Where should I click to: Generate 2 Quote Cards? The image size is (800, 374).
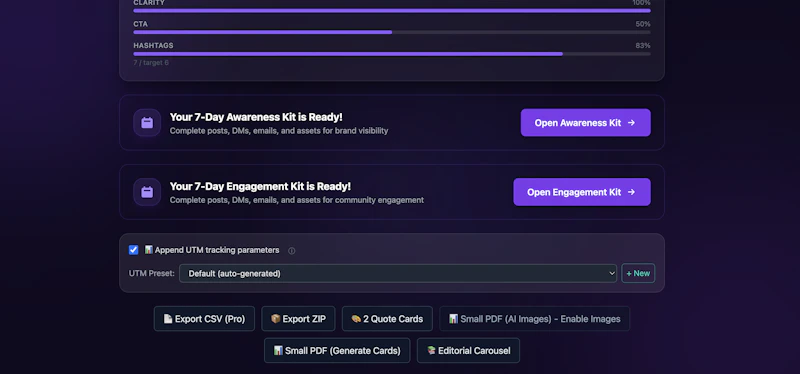click(387, 319)
